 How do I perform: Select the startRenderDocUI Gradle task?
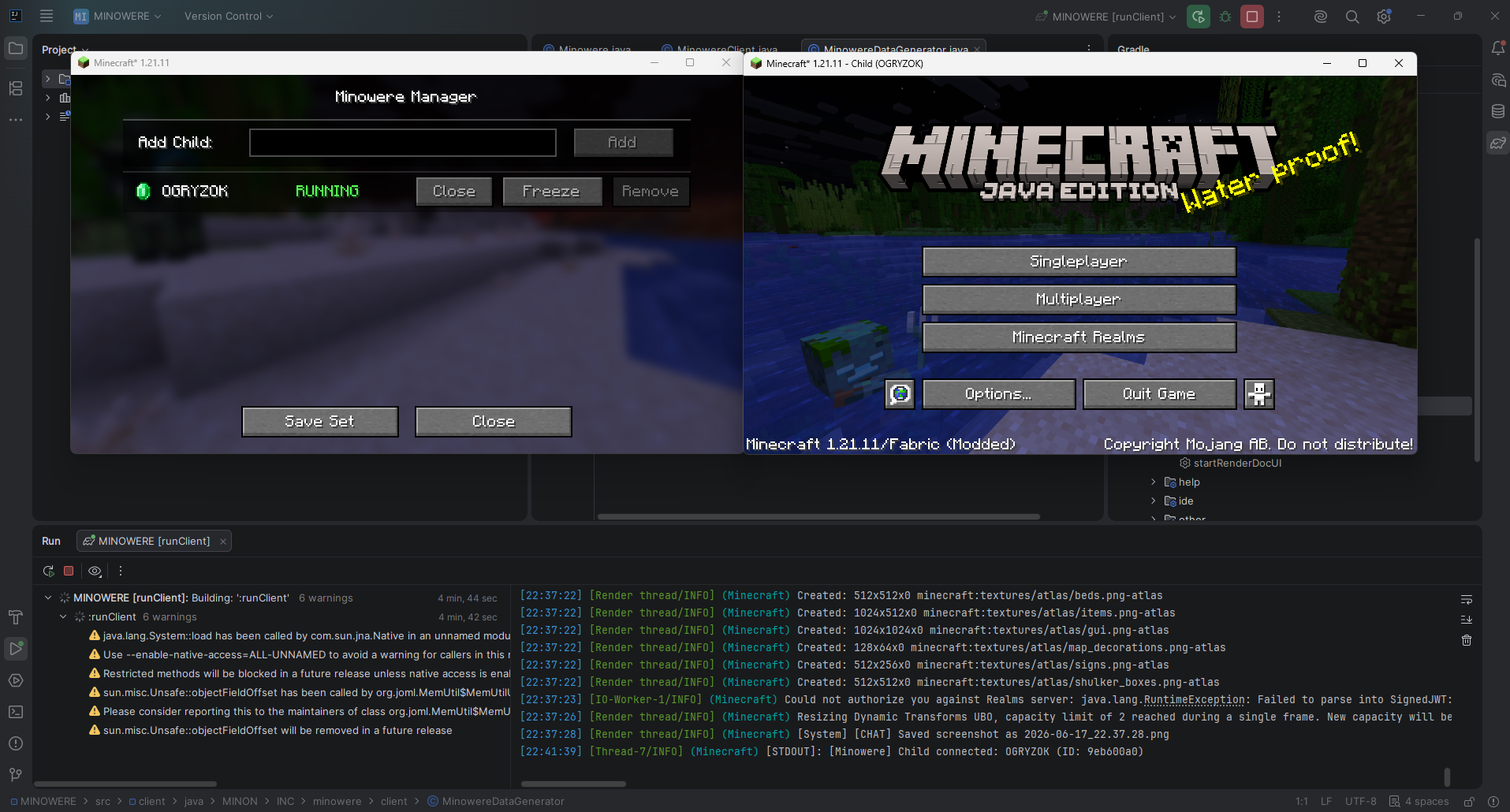[x=1230, y=464]
